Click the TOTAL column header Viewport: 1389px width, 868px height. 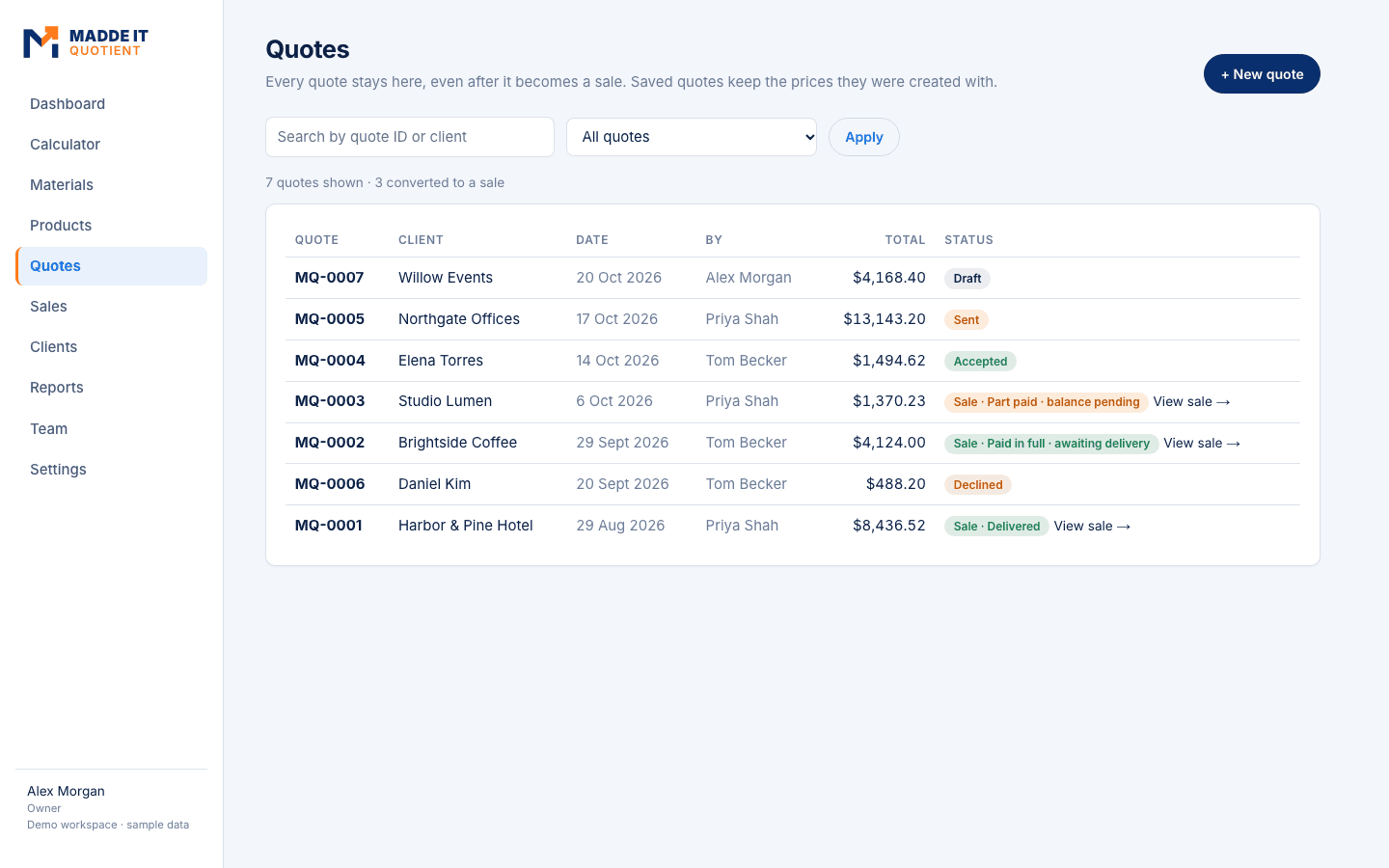point(905,240)
